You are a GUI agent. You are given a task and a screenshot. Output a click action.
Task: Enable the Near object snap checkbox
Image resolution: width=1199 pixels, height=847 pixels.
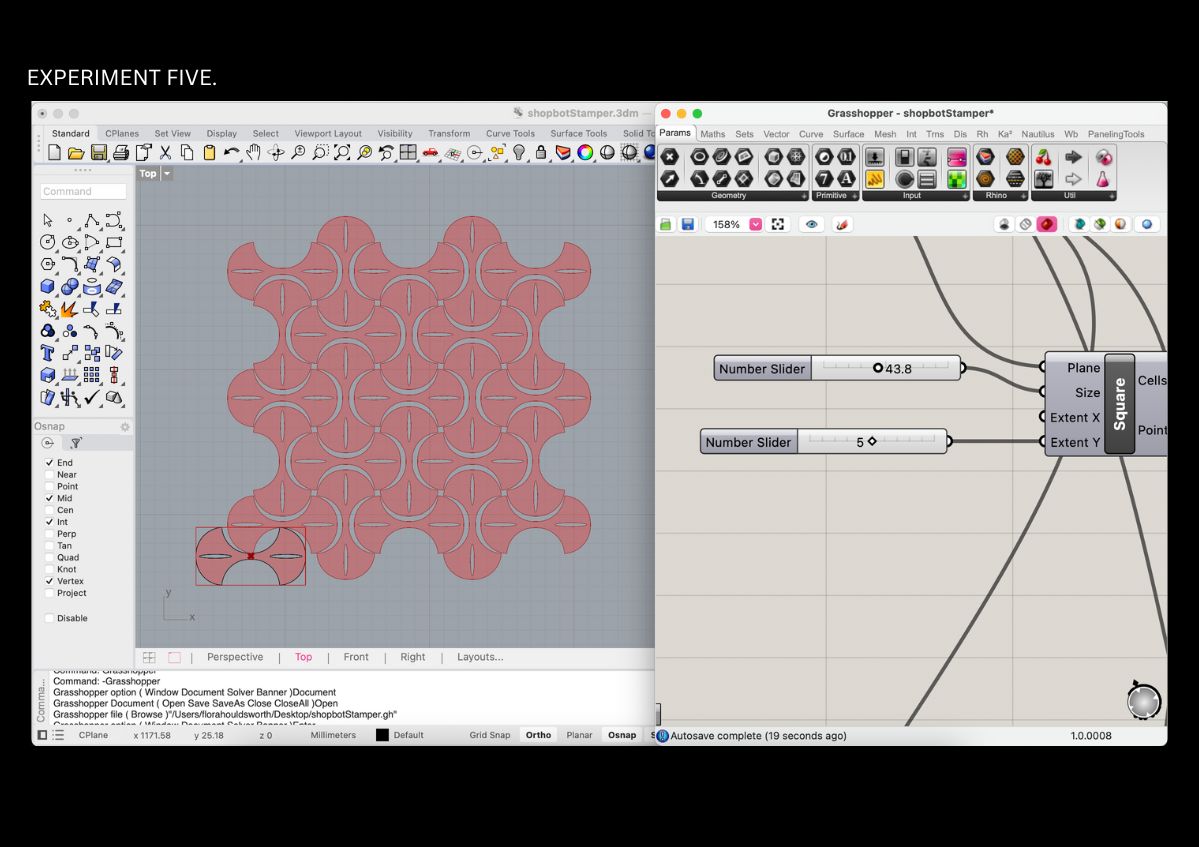(50, 475)
